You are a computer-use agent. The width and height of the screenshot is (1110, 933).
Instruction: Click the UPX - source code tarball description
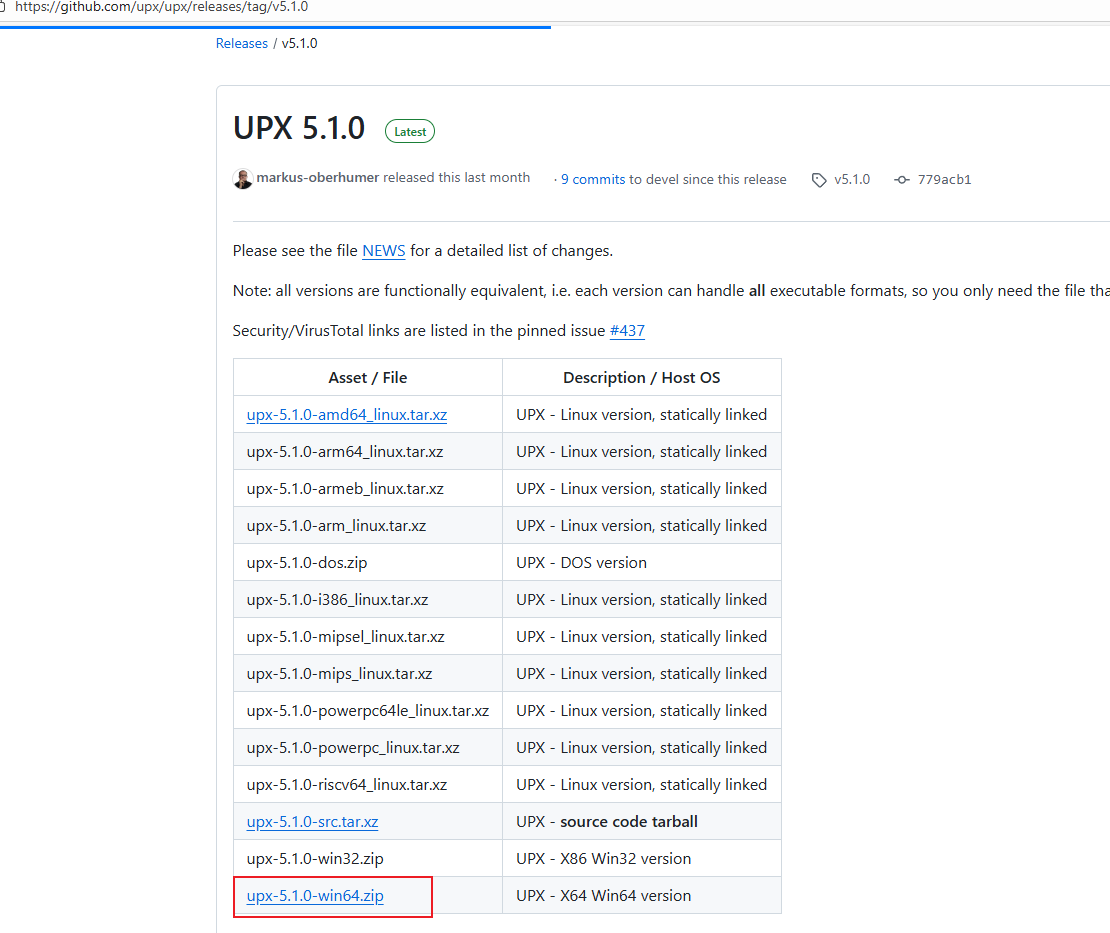607,822
